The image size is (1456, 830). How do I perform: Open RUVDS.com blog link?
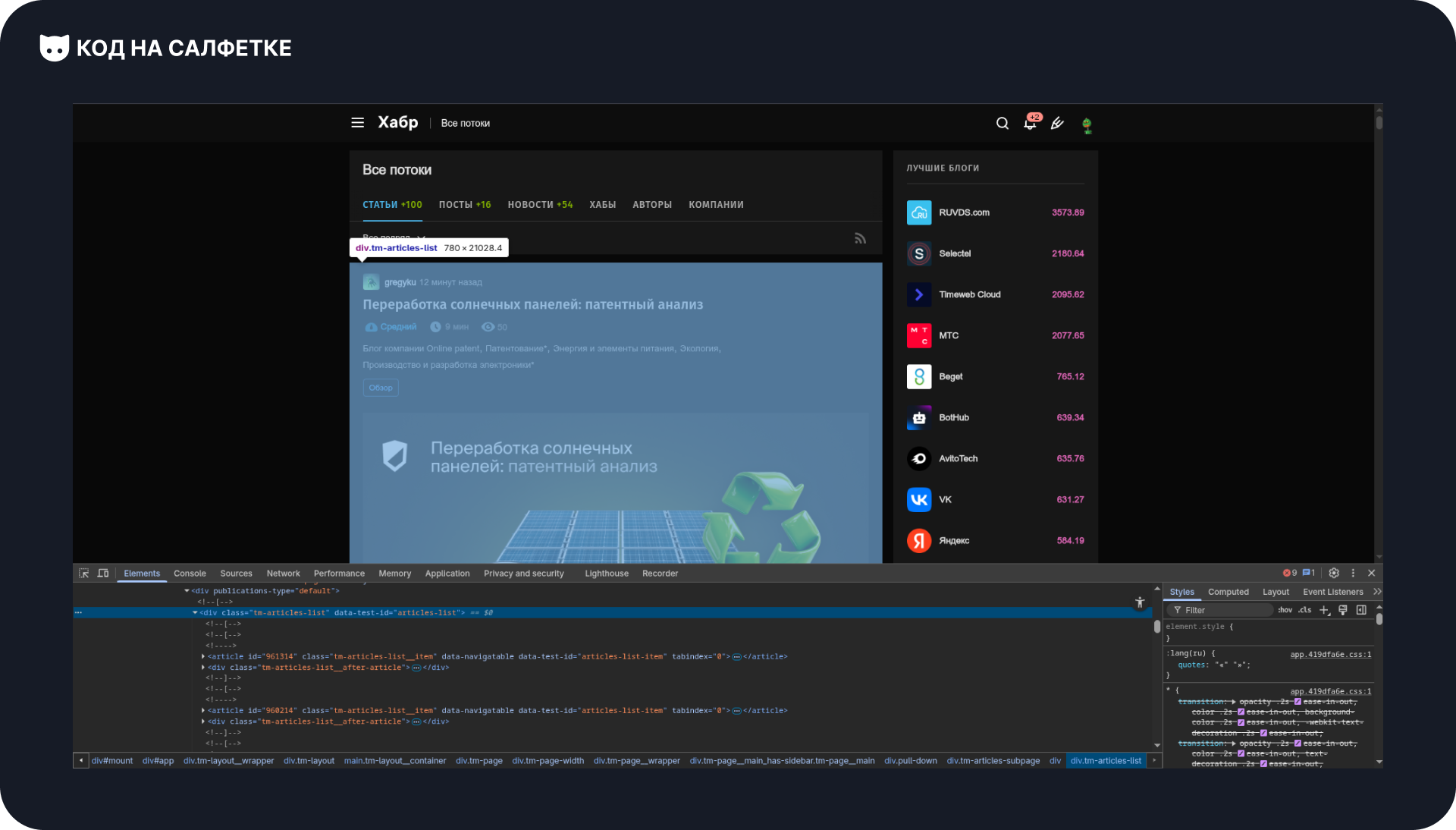(x=964, y=212)
